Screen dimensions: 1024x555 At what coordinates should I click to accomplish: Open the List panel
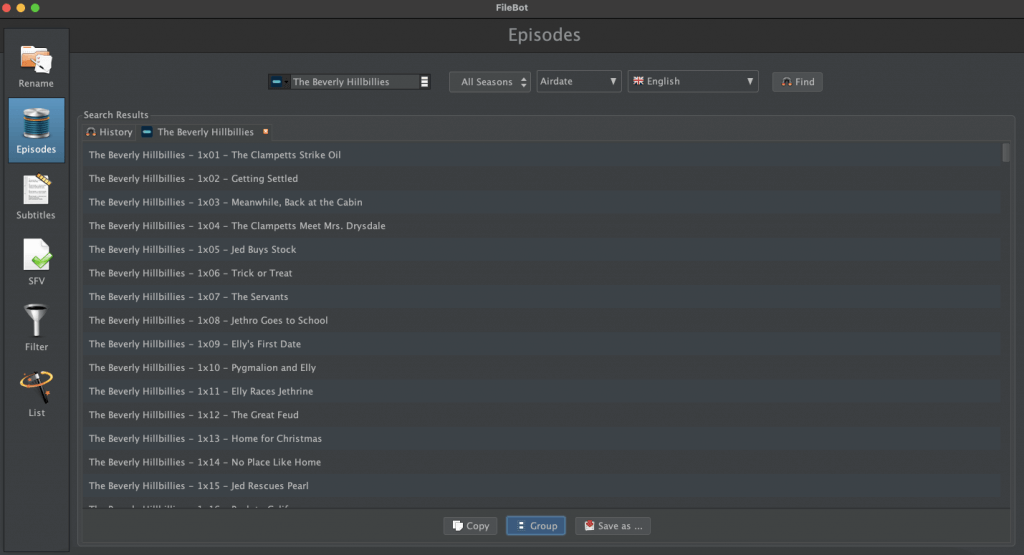(x=36, y=394)
